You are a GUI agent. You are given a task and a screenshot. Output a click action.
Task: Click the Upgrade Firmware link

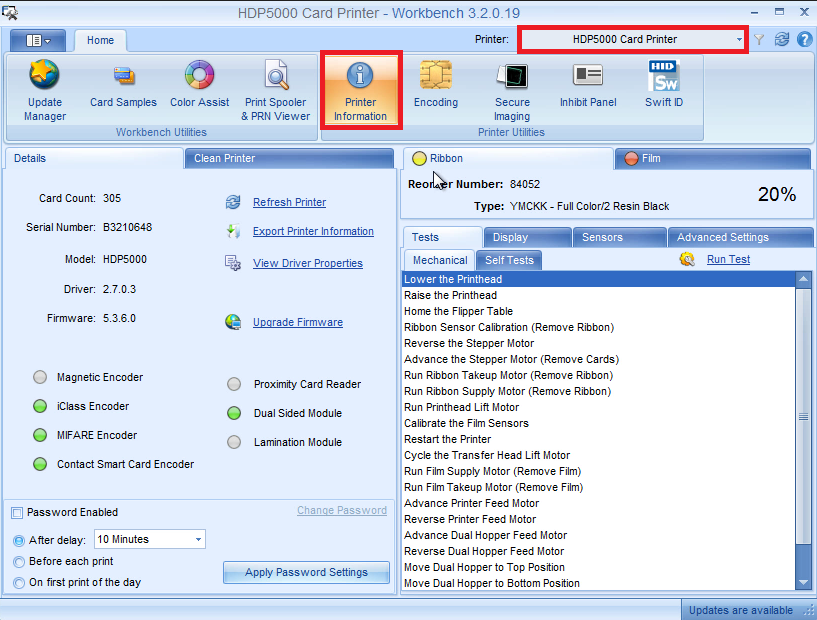coord(298,323)
